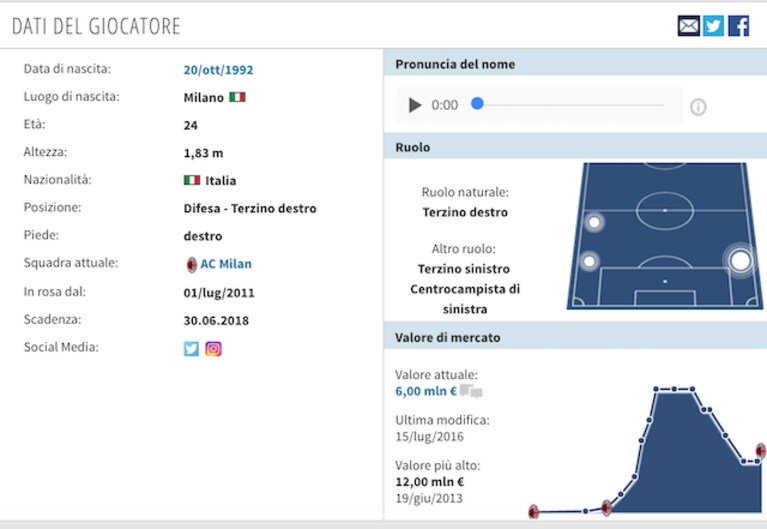Select the left-back position marker on pitch
This screenshot has height=529, width=767.
coord(589,261)
